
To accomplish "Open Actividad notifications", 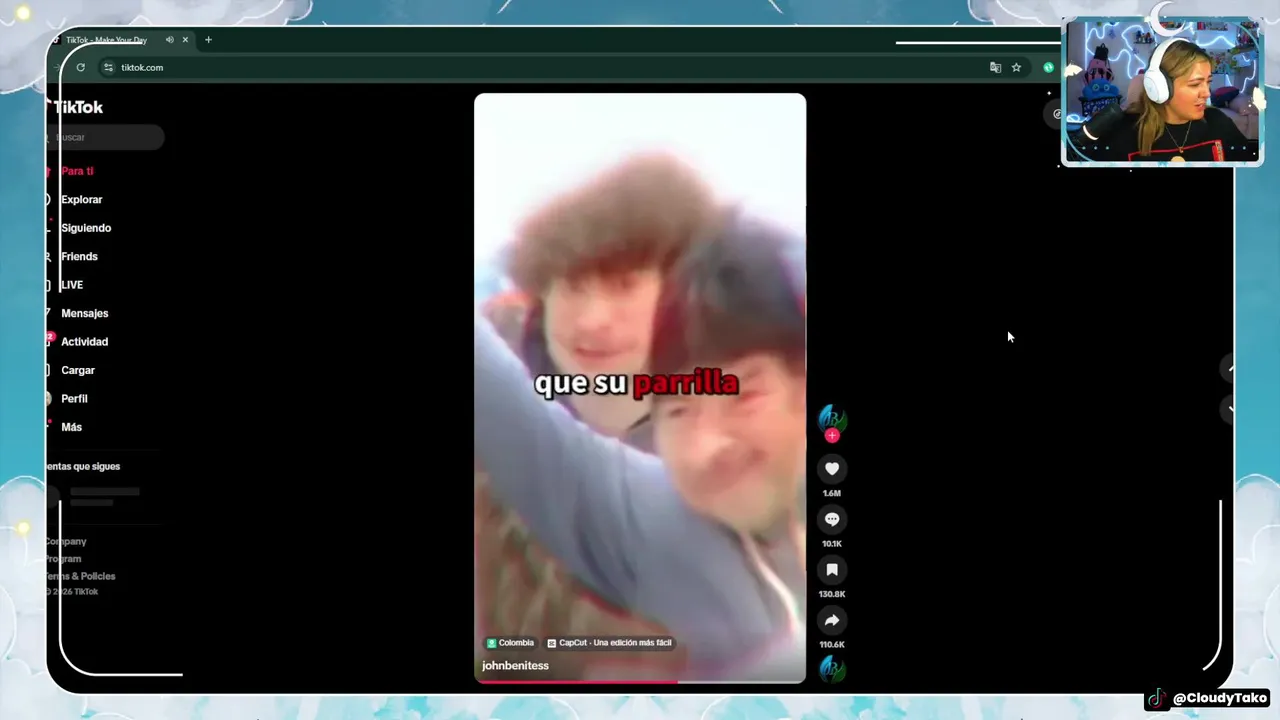I will [84, 342].
